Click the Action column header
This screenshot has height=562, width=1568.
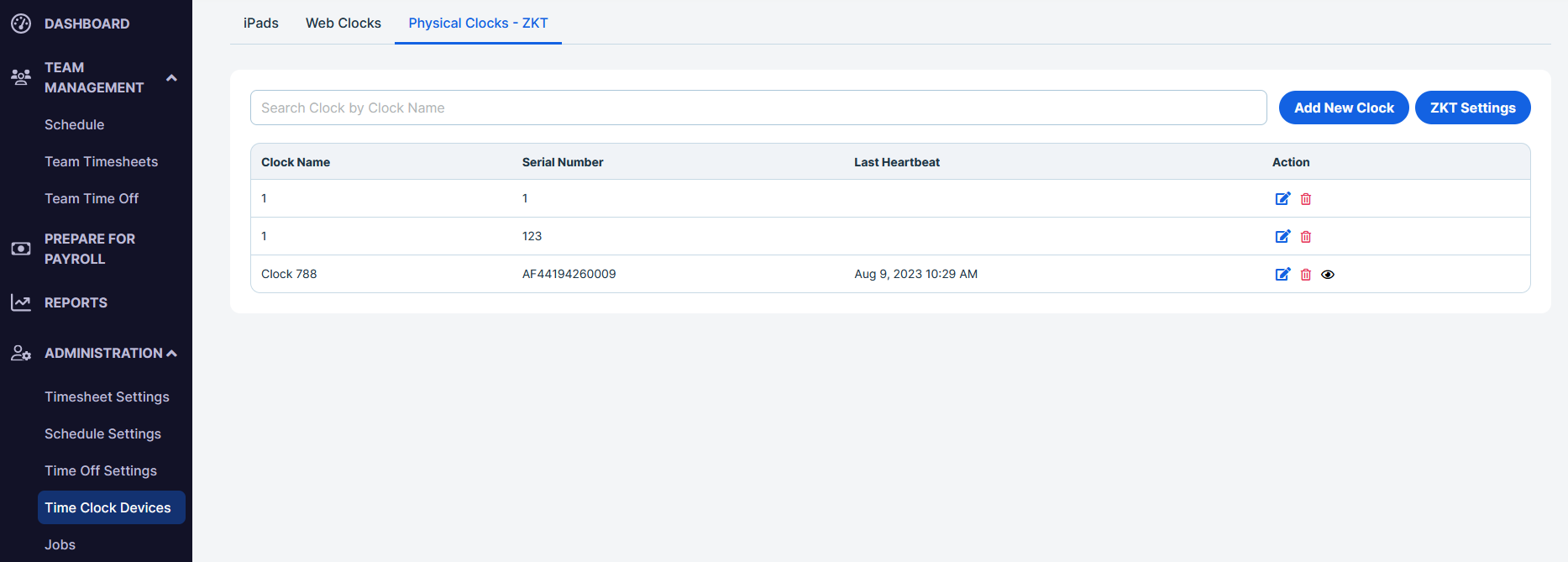1291,162
